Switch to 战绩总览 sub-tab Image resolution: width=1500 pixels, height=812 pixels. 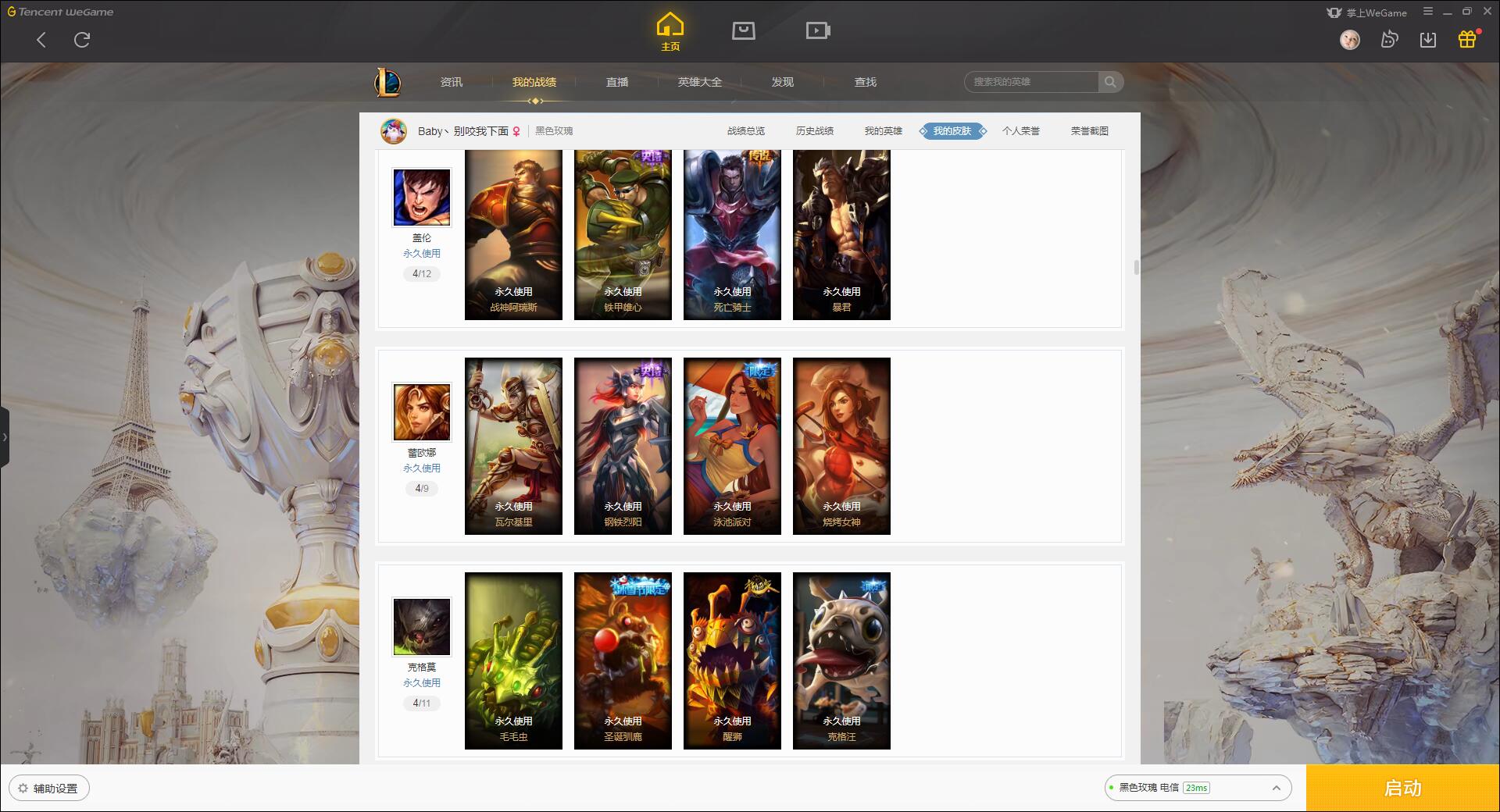point(746,131)
